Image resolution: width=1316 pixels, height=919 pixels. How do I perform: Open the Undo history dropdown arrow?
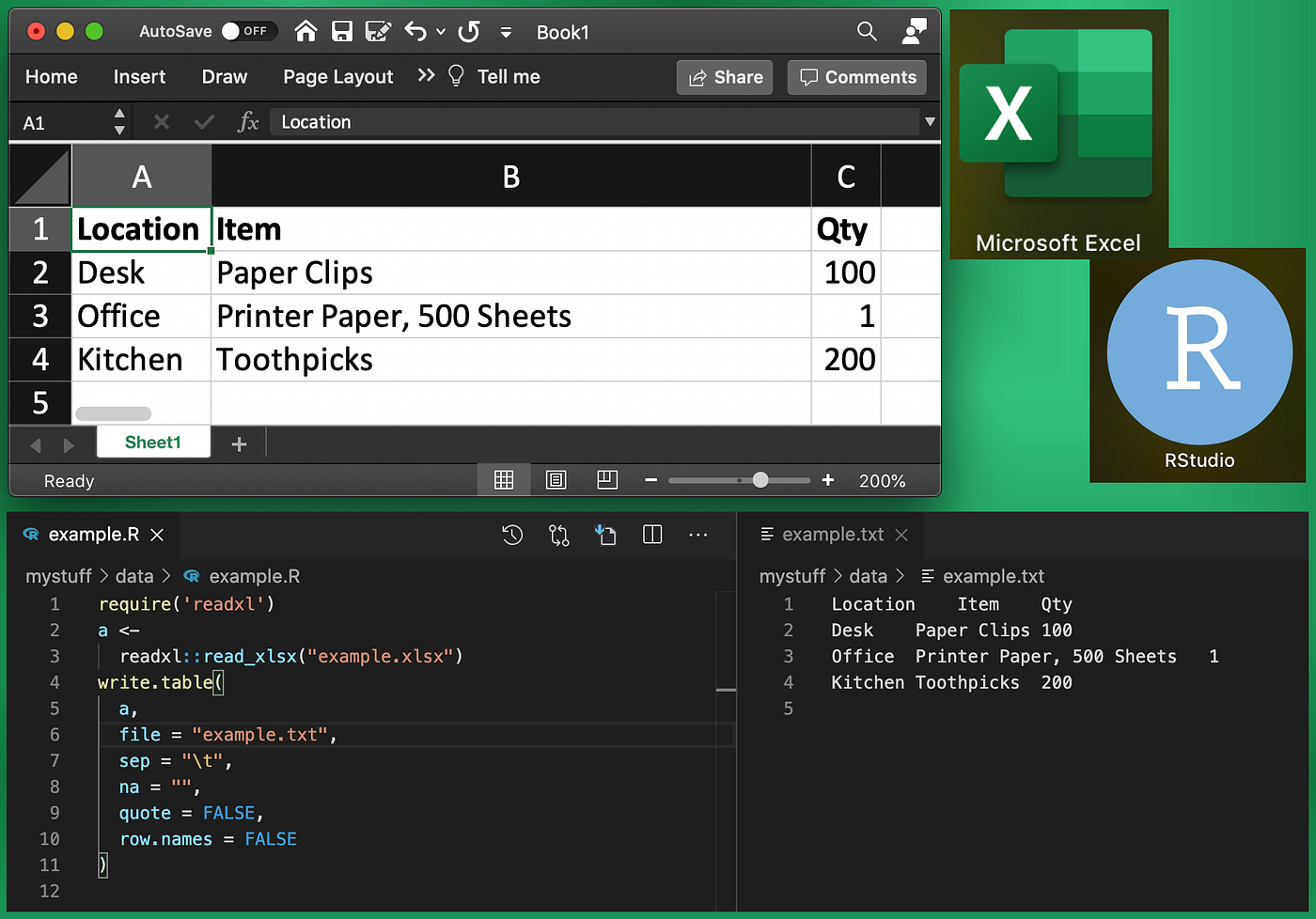440,32
